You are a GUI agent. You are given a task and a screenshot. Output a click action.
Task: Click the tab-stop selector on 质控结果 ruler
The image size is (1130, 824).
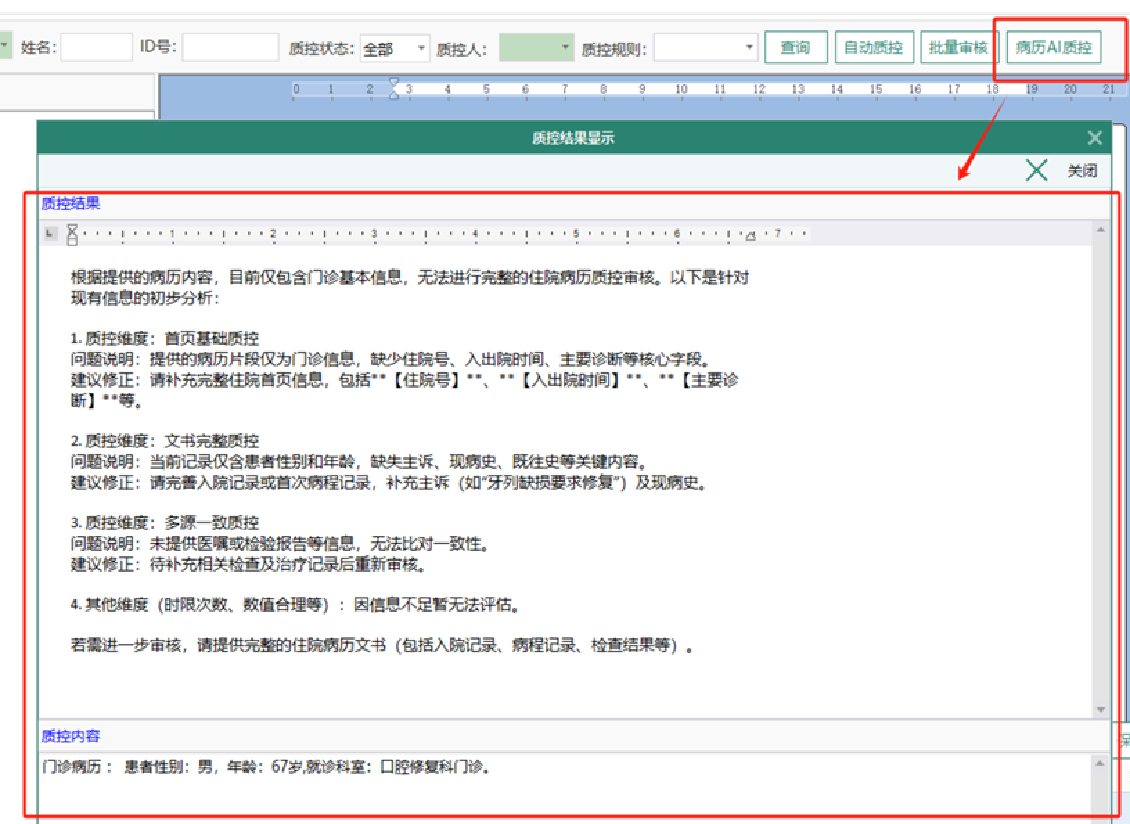(51, 234)
